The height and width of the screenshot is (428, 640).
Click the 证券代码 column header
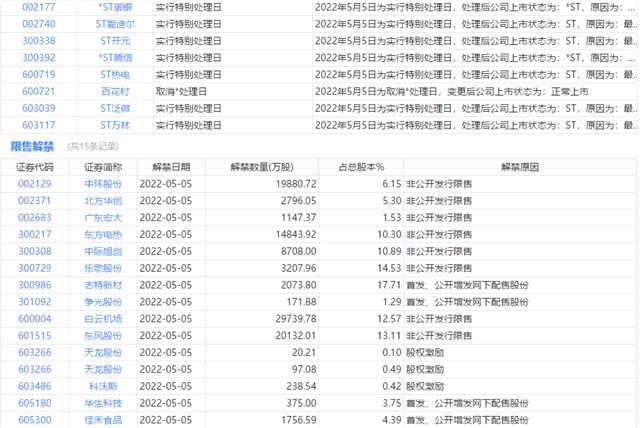pos(35,167)
